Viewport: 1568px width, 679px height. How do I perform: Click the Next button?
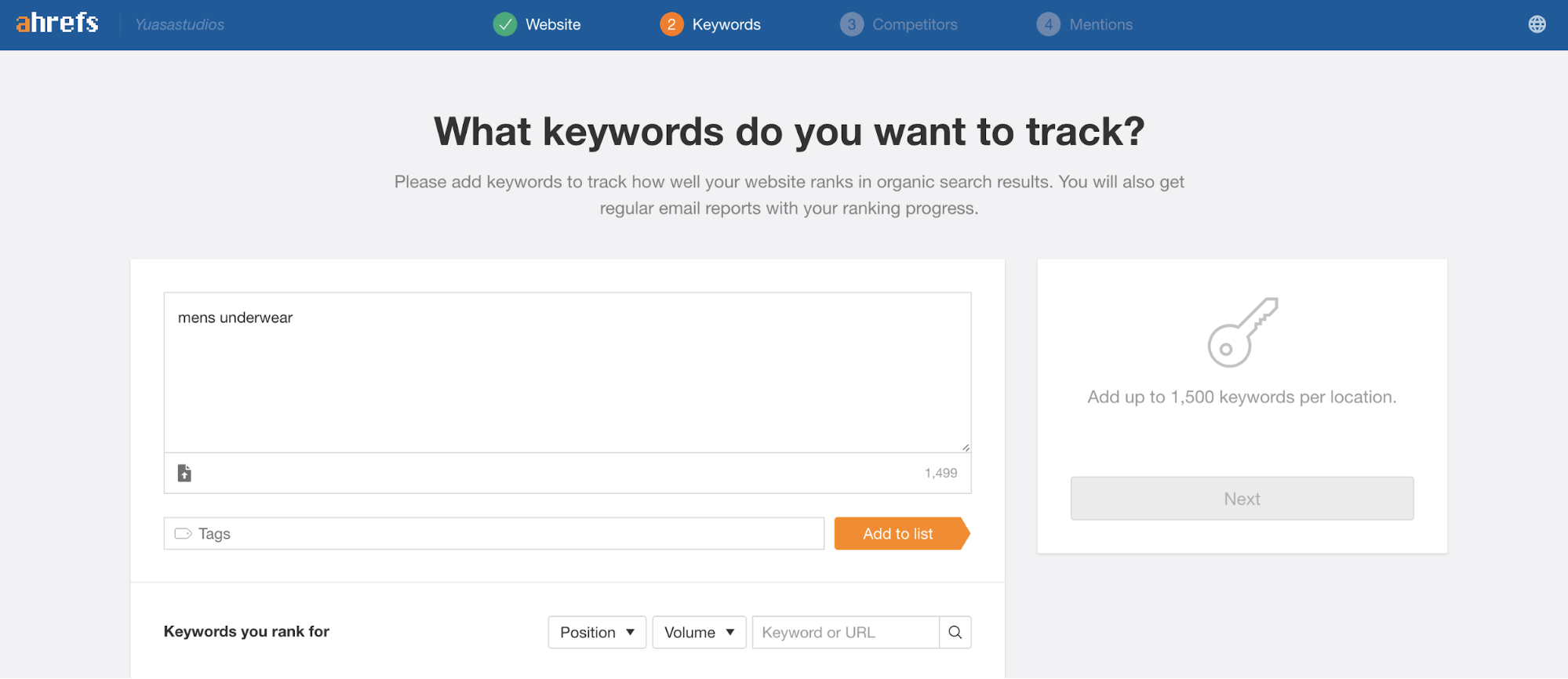tap(1242, 499)
